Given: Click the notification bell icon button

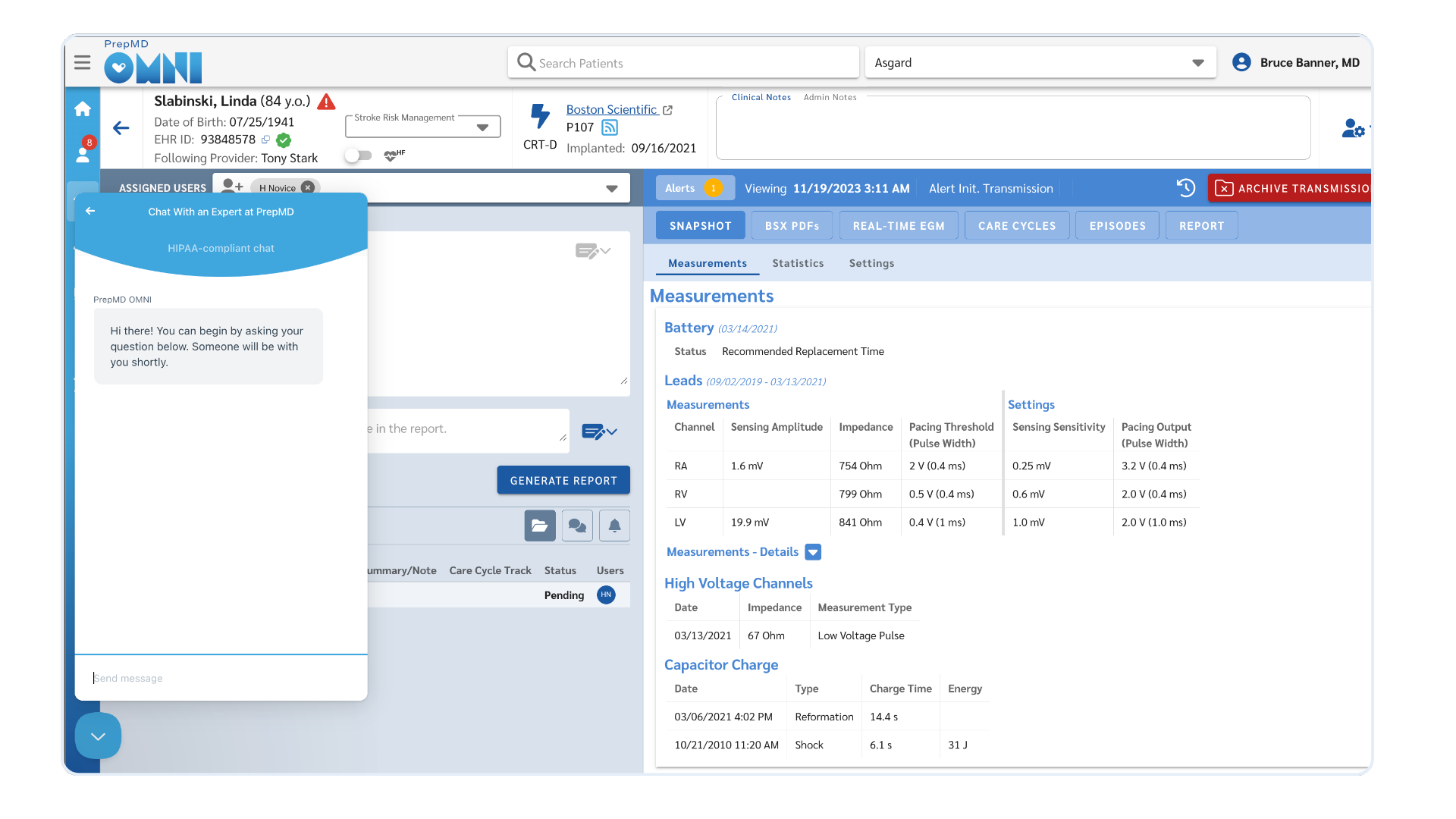Looking at the screenshot, I should pos(614,526).
